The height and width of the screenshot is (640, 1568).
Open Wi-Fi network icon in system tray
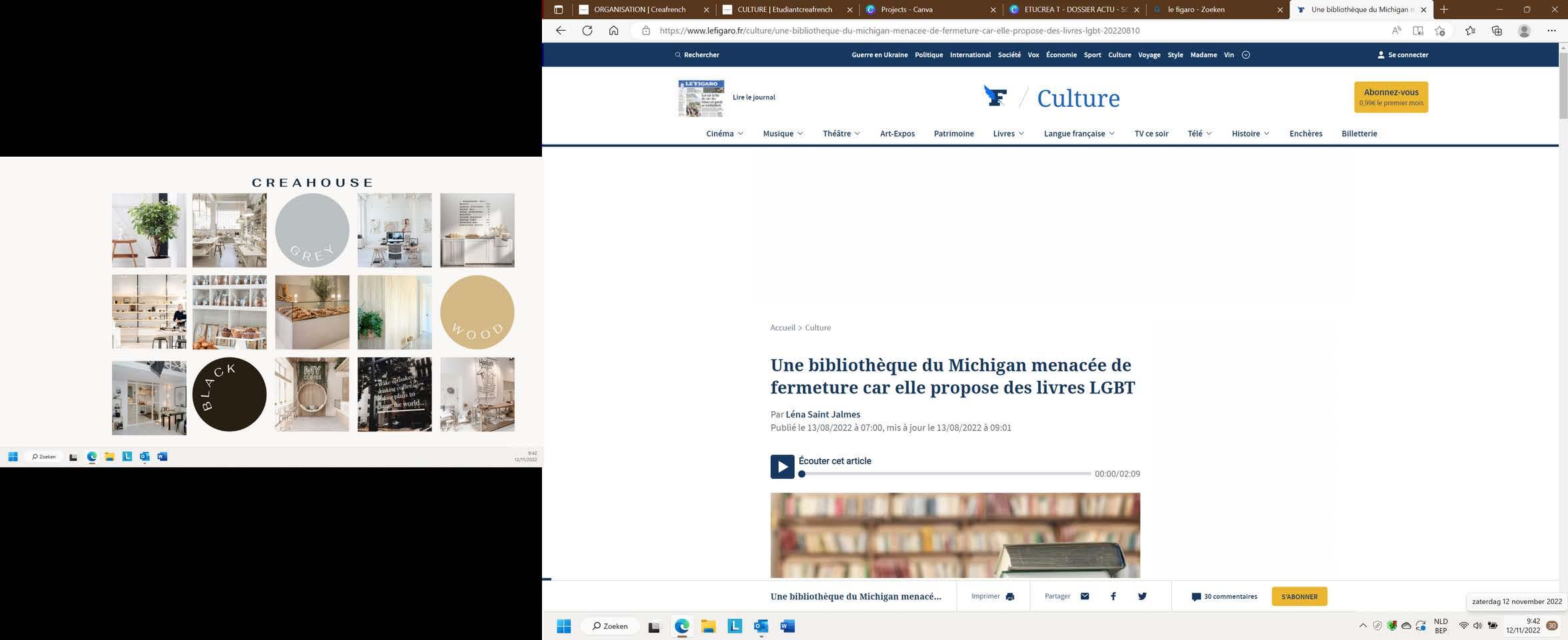pyautogui.click(x=1463, y=625)
